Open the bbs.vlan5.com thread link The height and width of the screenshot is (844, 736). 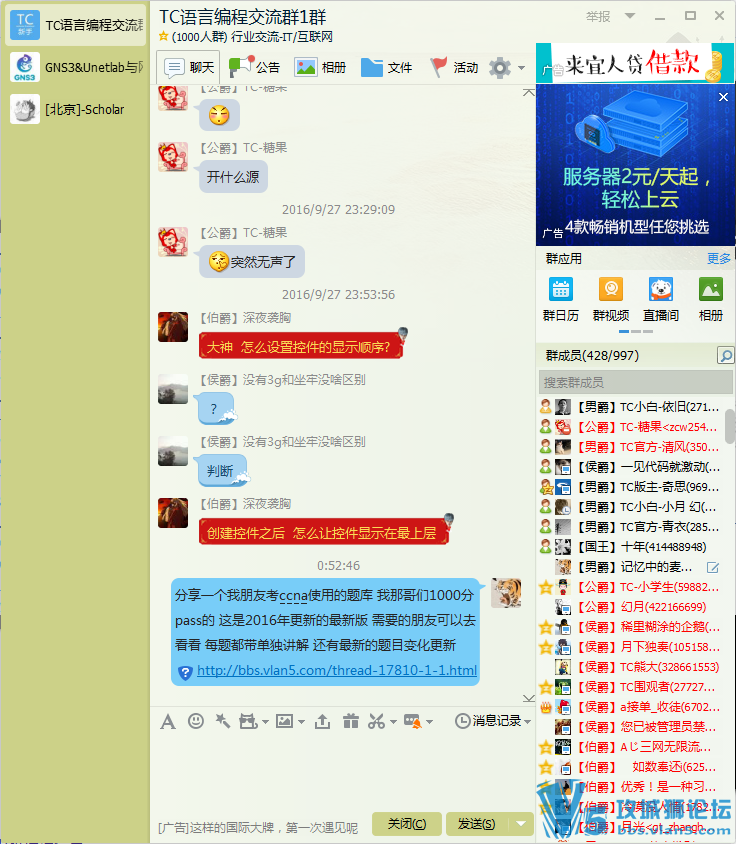(337, 671)
